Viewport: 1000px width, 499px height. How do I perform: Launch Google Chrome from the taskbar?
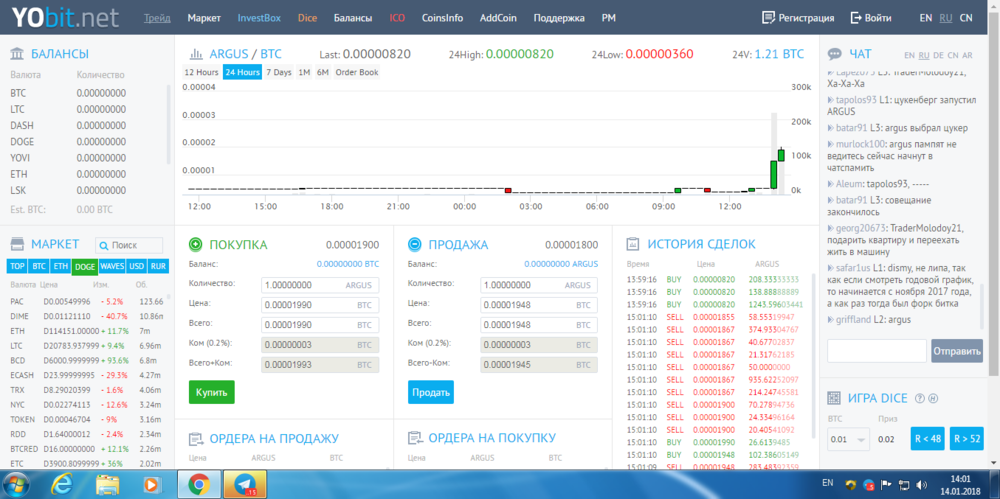tap(198, 484)
